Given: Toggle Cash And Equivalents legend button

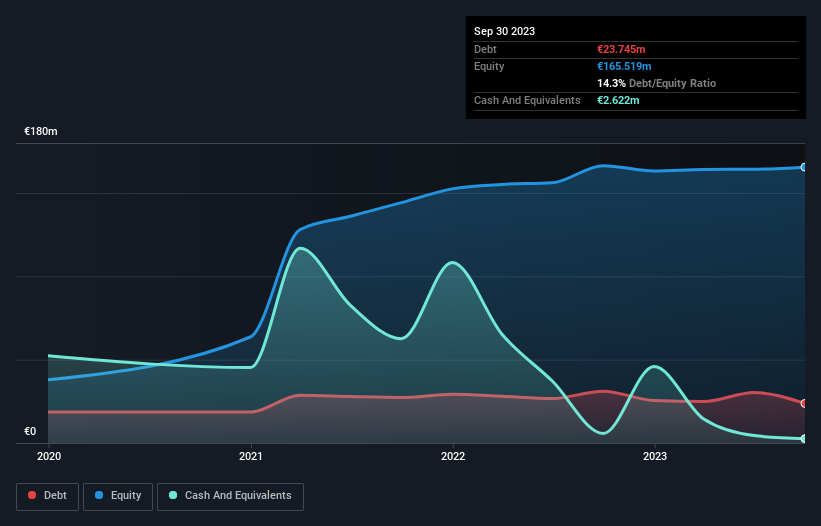Looking at the screenshot, I should click(230, 496).
